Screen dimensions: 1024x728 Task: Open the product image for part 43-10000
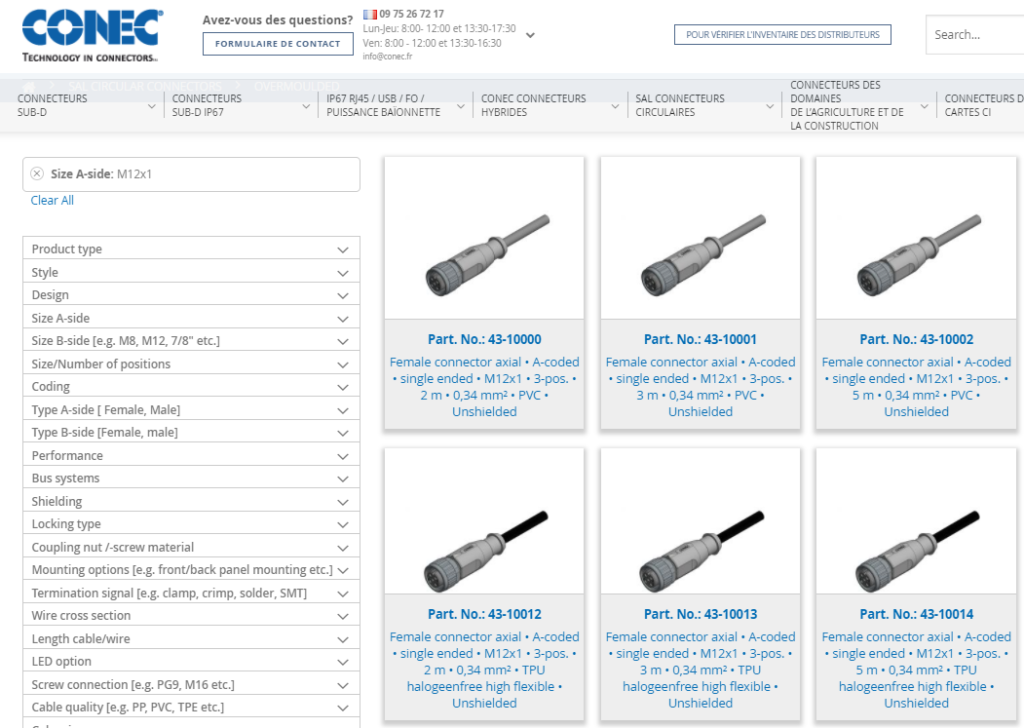[484, 240]
